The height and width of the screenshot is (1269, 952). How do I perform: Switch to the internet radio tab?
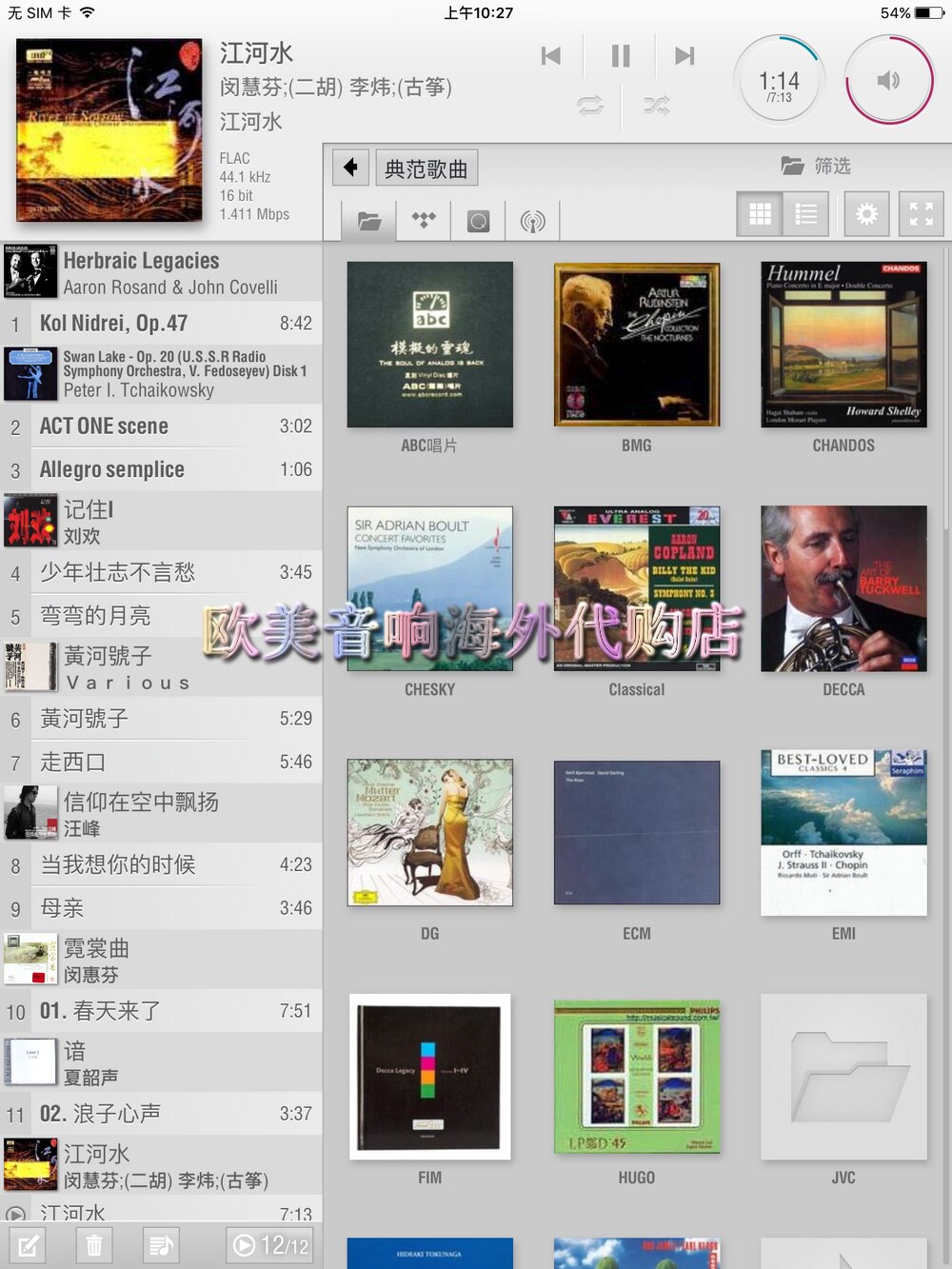point(532,221)
